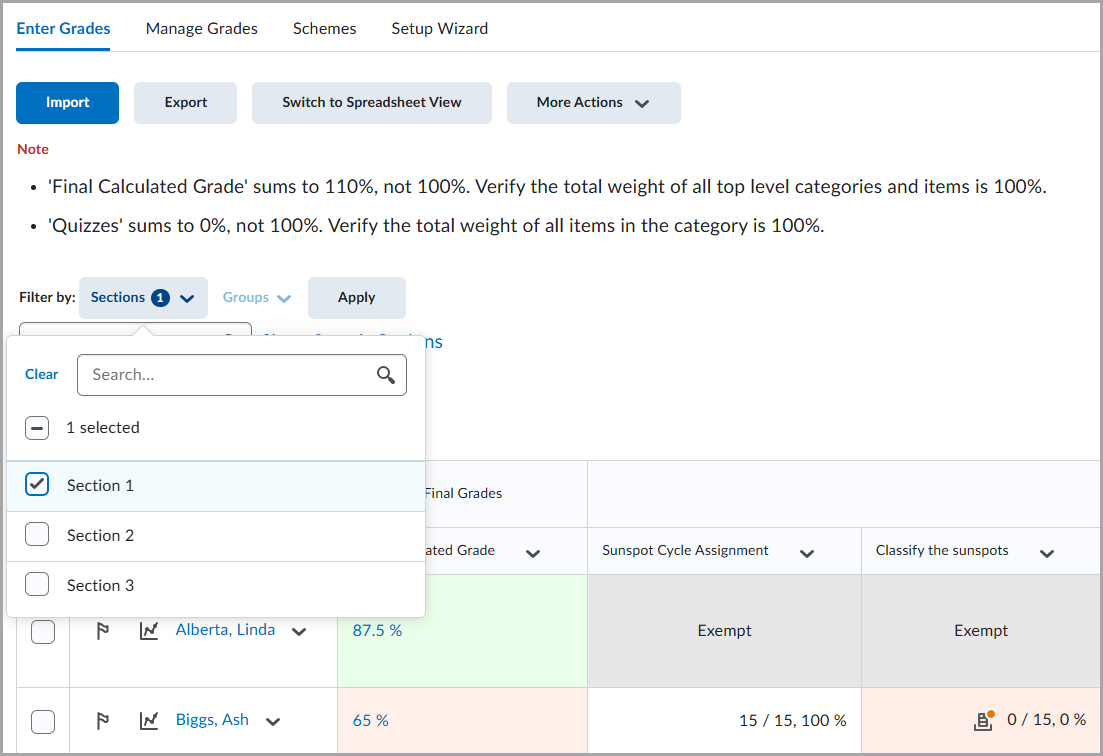This screenshot has height=756, width=1103.
Task: Expand the Classify the sunspots column menu
Action: 1047,551
